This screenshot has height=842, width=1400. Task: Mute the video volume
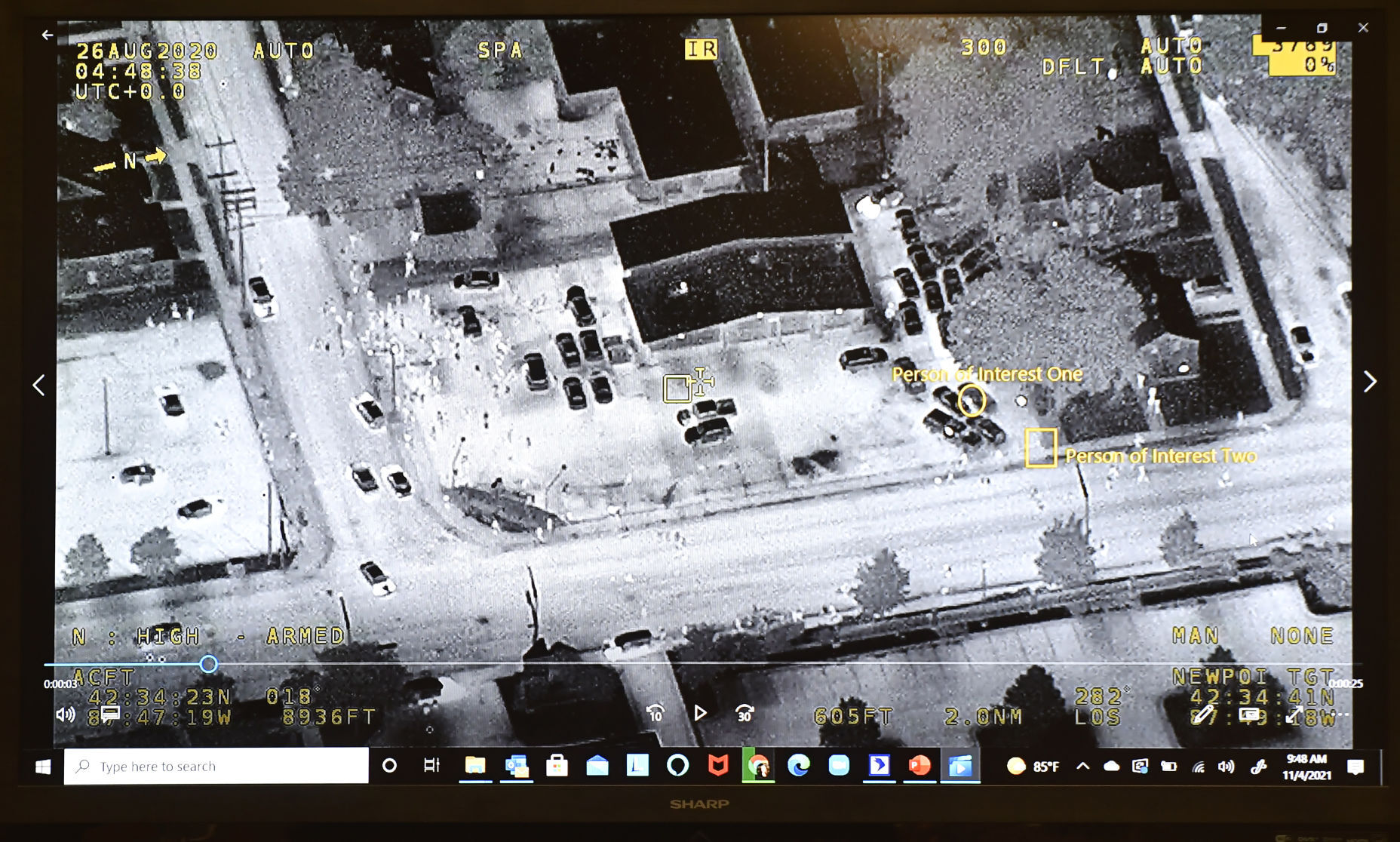tap(66, 714)
